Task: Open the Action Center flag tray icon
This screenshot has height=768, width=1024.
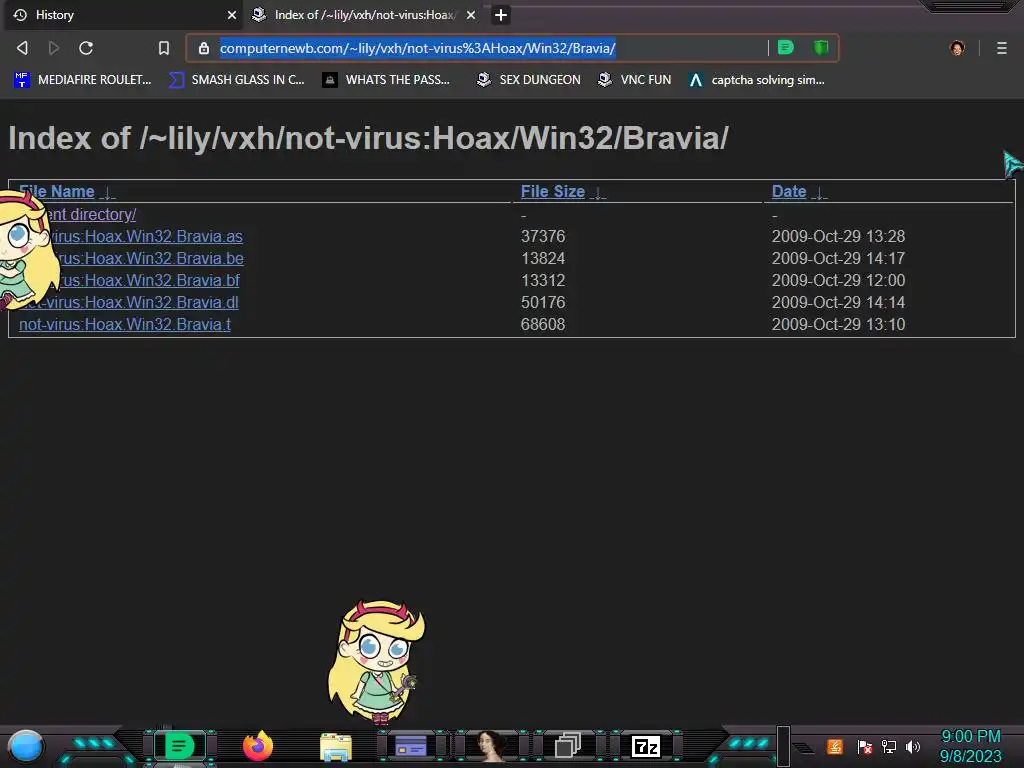Action: pos(865,746)
